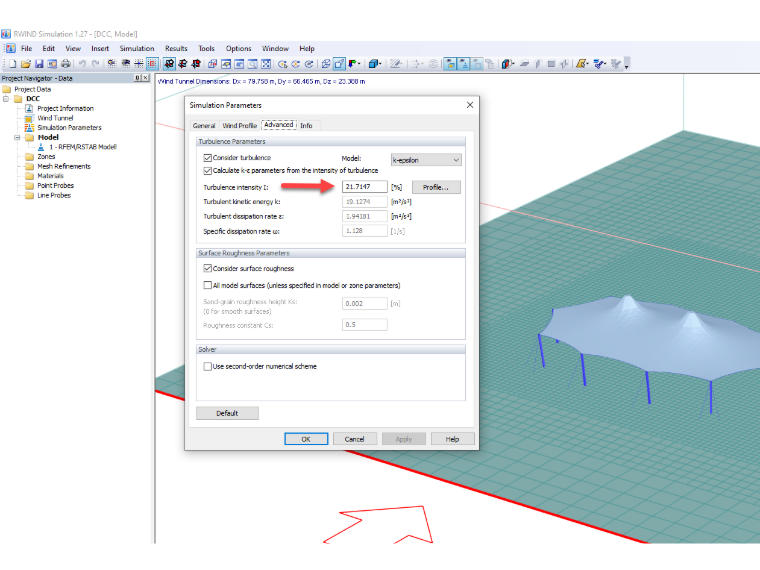The width and height of the screenshot is (760, 570).
Task: Click the colored axes orientation icon
Action: coord(352,63)
